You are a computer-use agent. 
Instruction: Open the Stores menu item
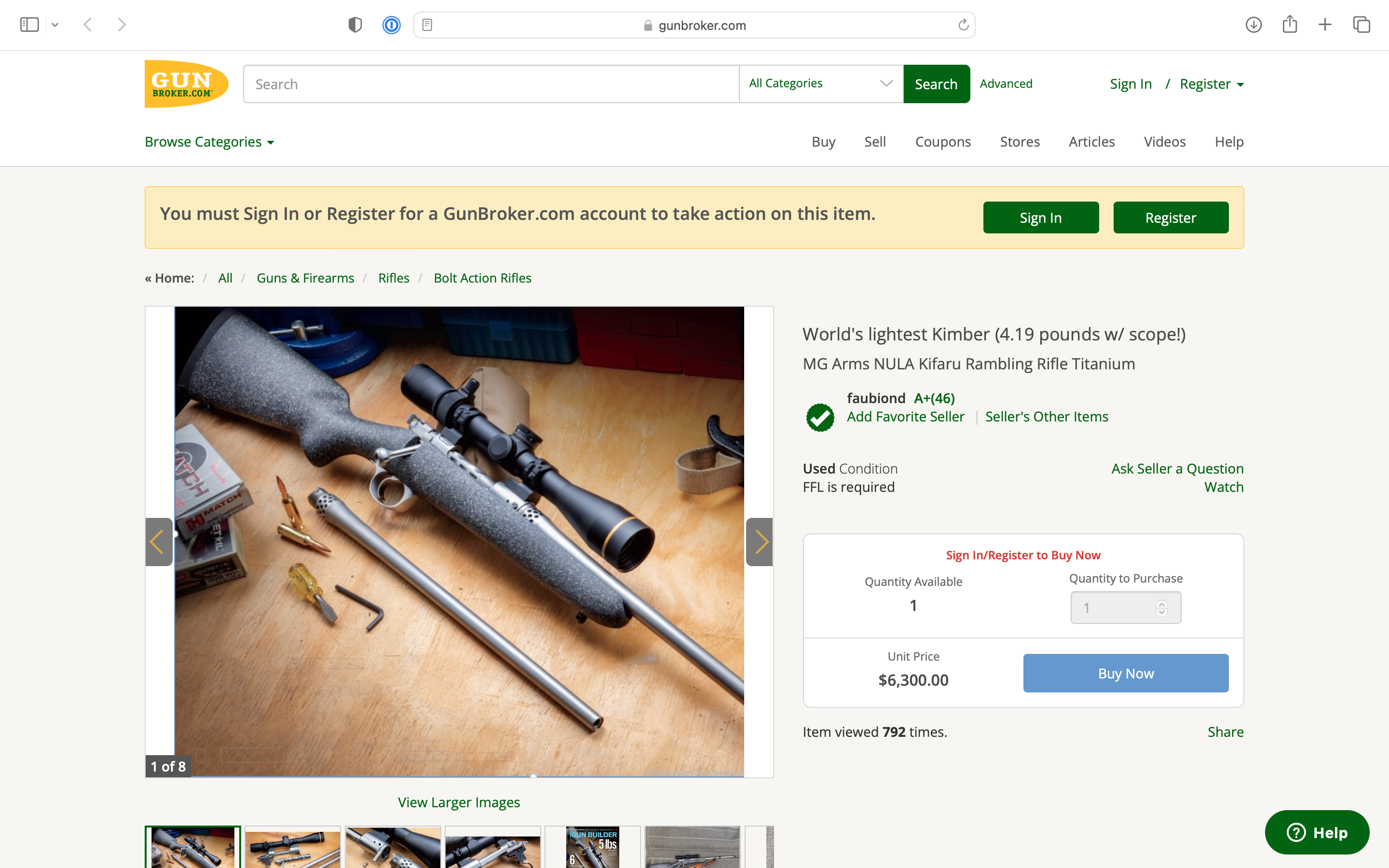(x=1020, y=142)
